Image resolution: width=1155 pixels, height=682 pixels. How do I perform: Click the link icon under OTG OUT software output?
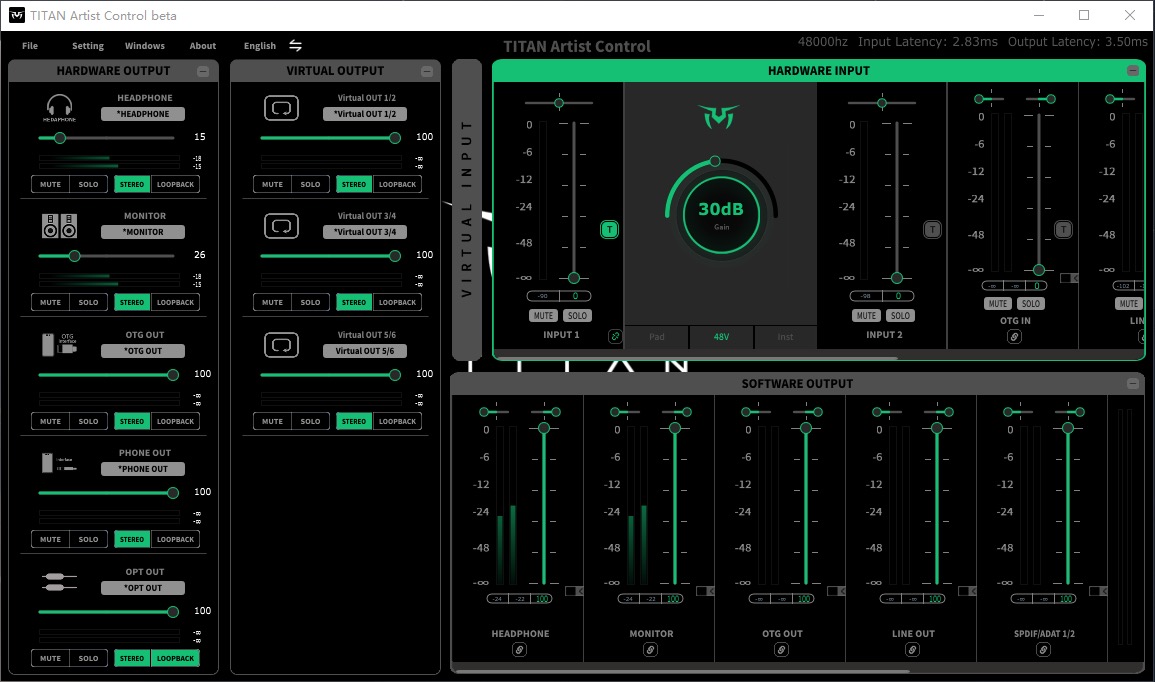pos(782,650)
